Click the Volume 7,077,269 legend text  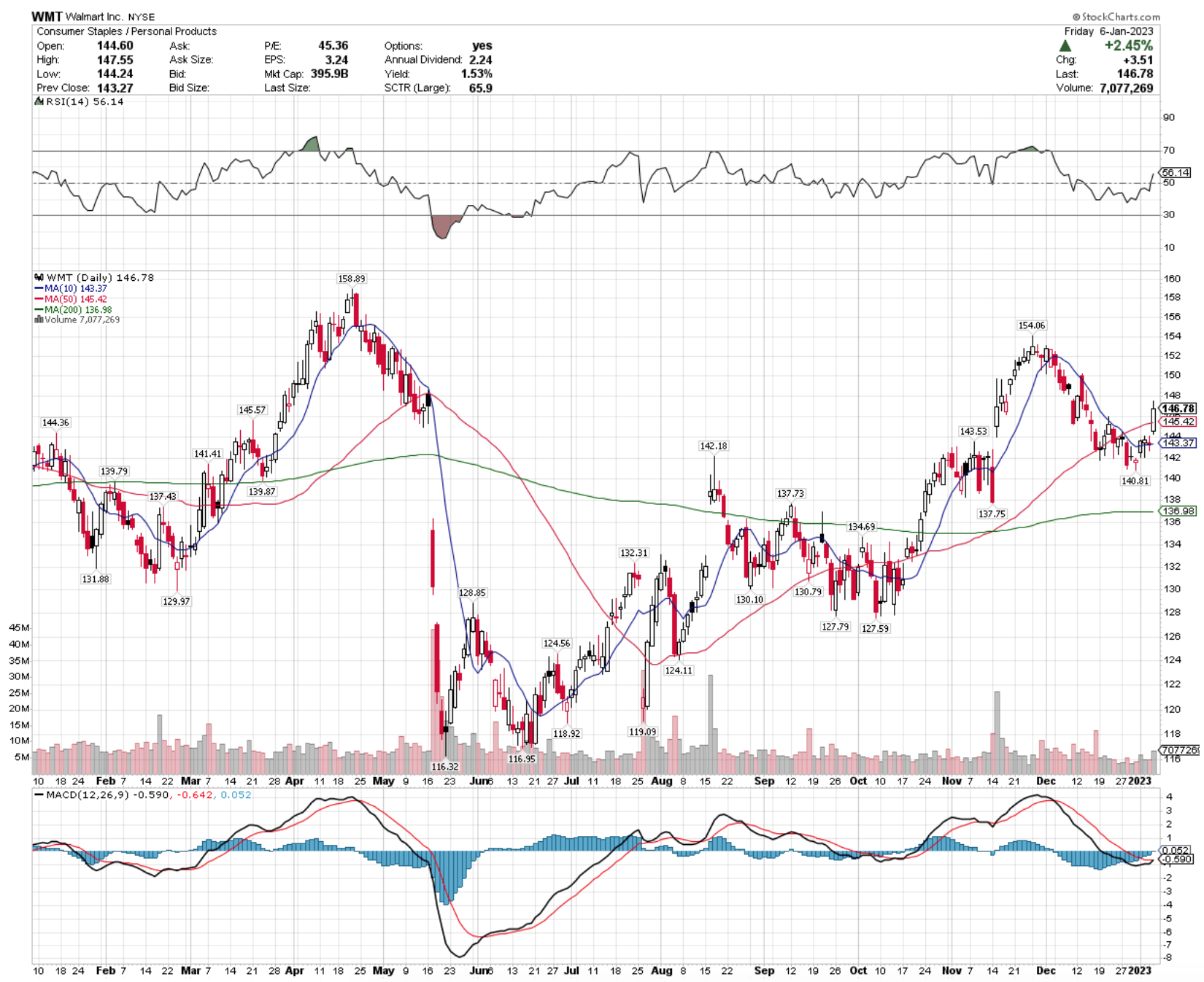(82, 320)
